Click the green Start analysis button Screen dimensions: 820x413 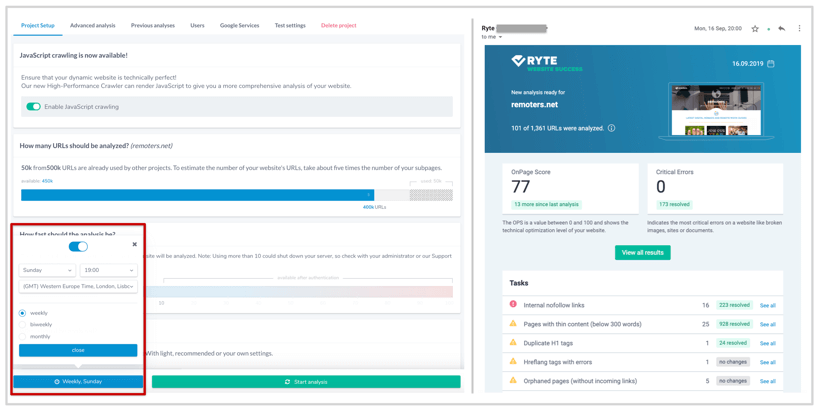pyautogui.click(x=306, y=382)
